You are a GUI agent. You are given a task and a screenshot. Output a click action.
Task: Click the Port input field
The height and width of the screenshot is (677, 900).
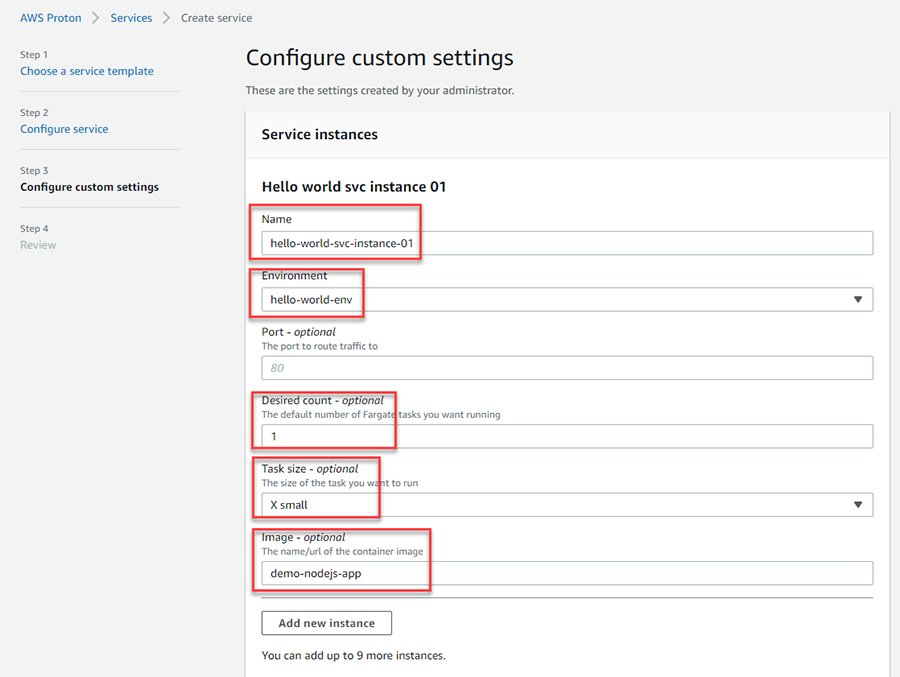(565, 367)
